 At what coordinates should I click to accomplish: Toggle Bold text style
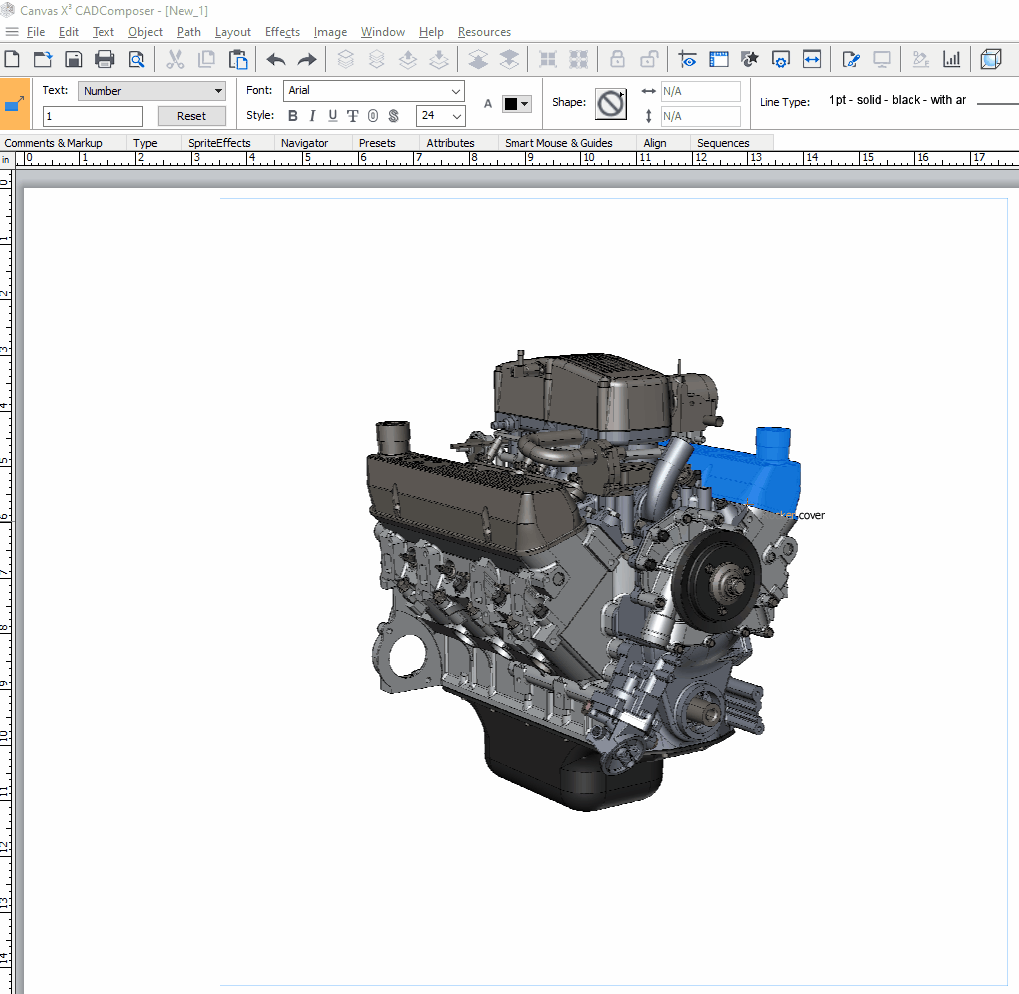(x=293, y=116)
